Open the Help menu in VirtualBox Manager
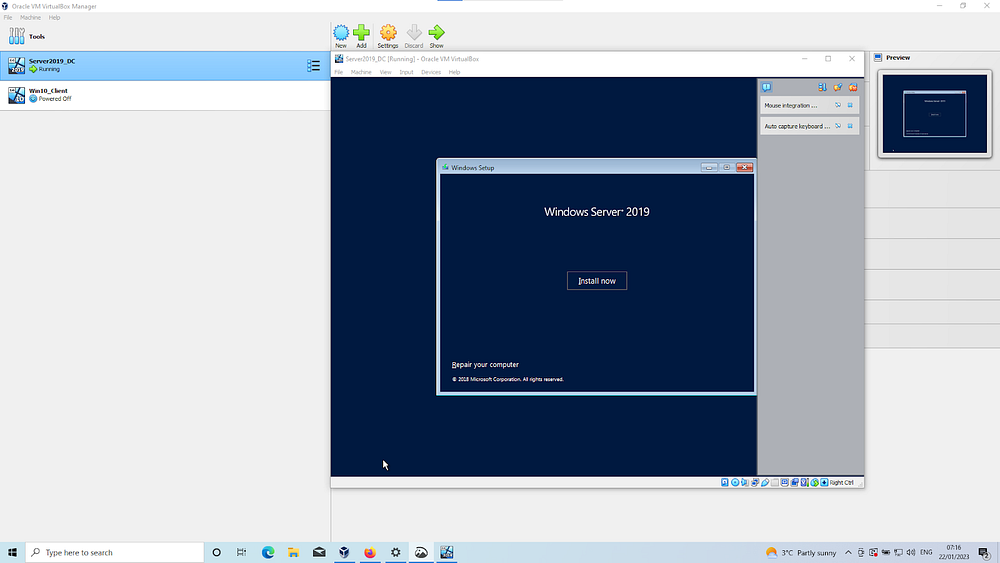1000x563 pixels. [x=54, y=17]
